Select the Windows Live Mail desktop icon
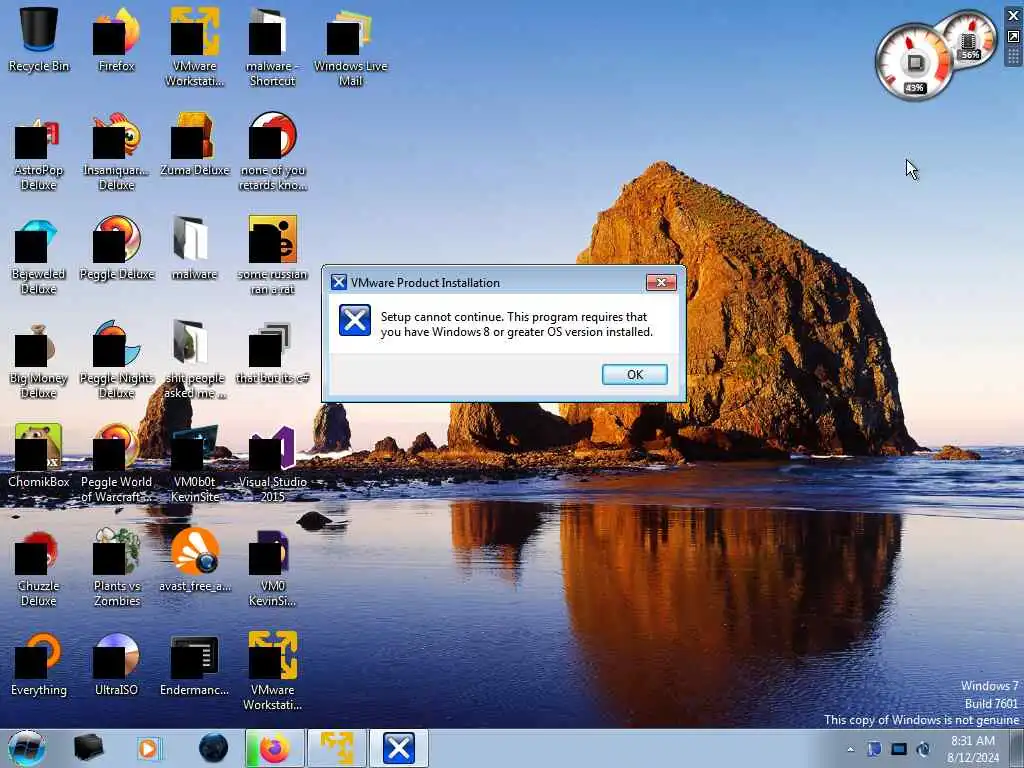The height and width of the screenshot is (768, 1024). pyautogui.click(x=350, y=47)
